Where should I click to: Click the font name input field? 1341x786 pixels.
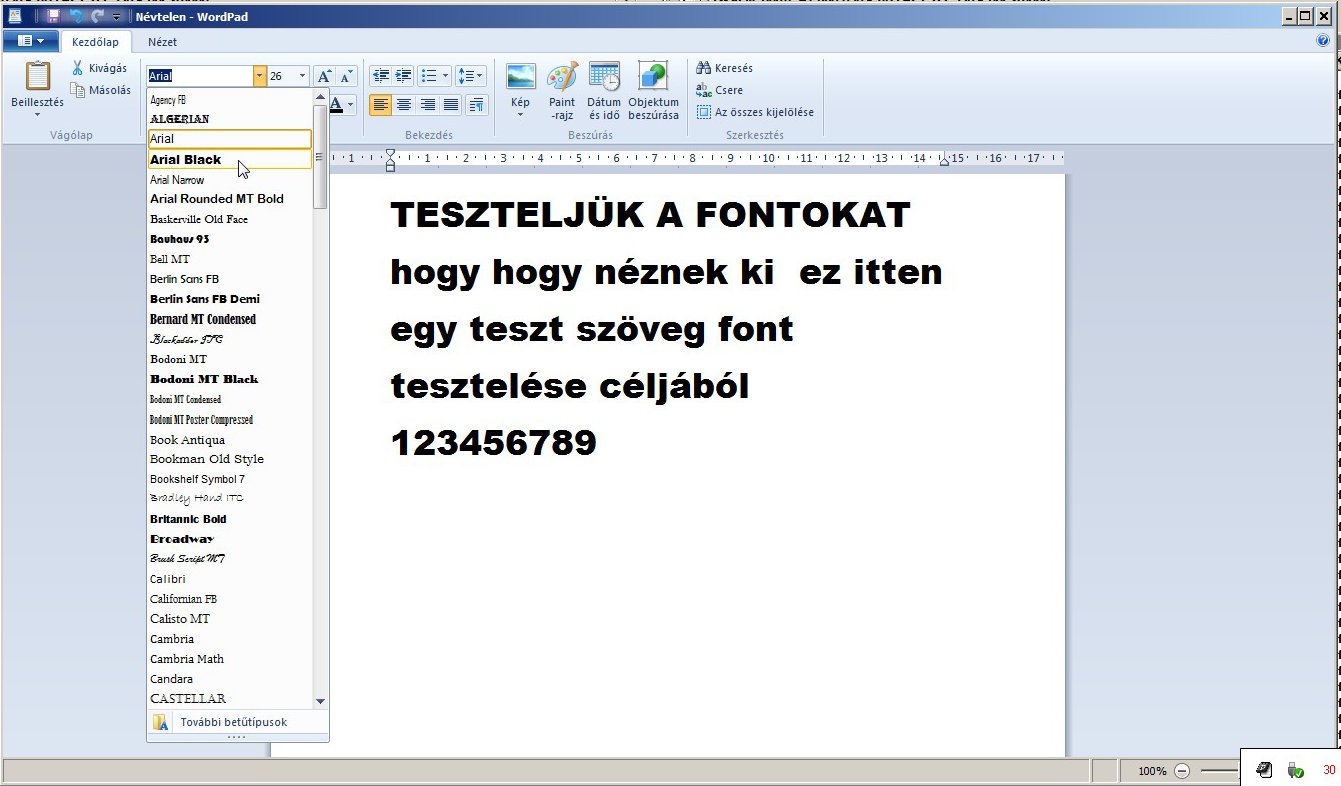point(200,76)
